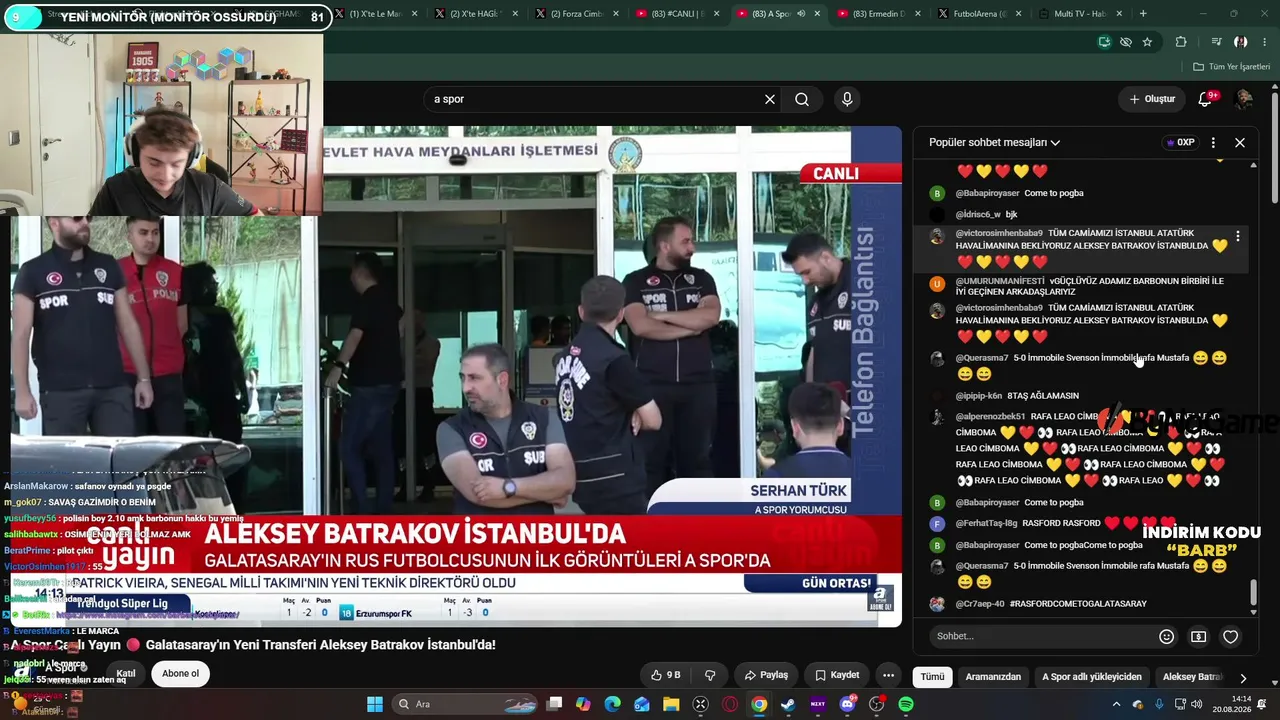Open more video actions (three dots)
The height and width of the screenshot is (720, 1280).
pyautogui.click(x=888, y=675)
